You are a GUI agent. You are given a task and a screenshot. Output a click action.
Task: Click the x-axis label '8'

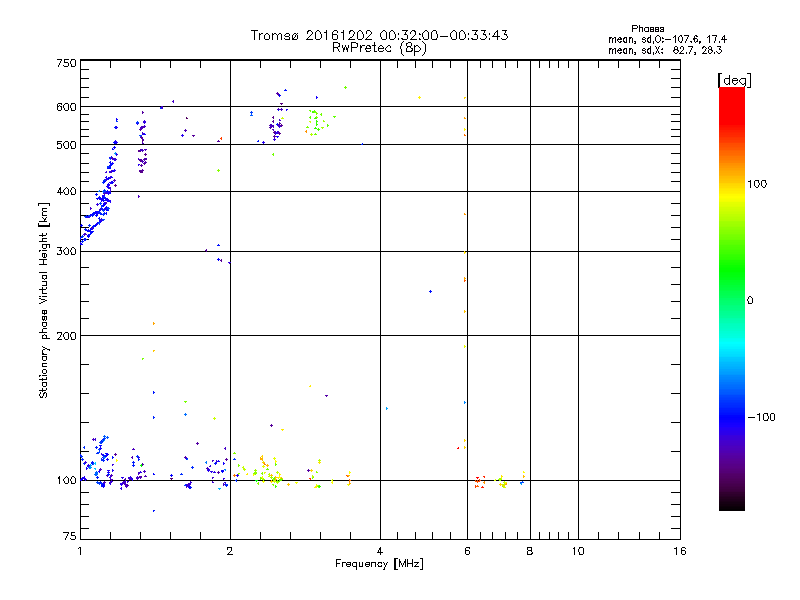point(530,551)
